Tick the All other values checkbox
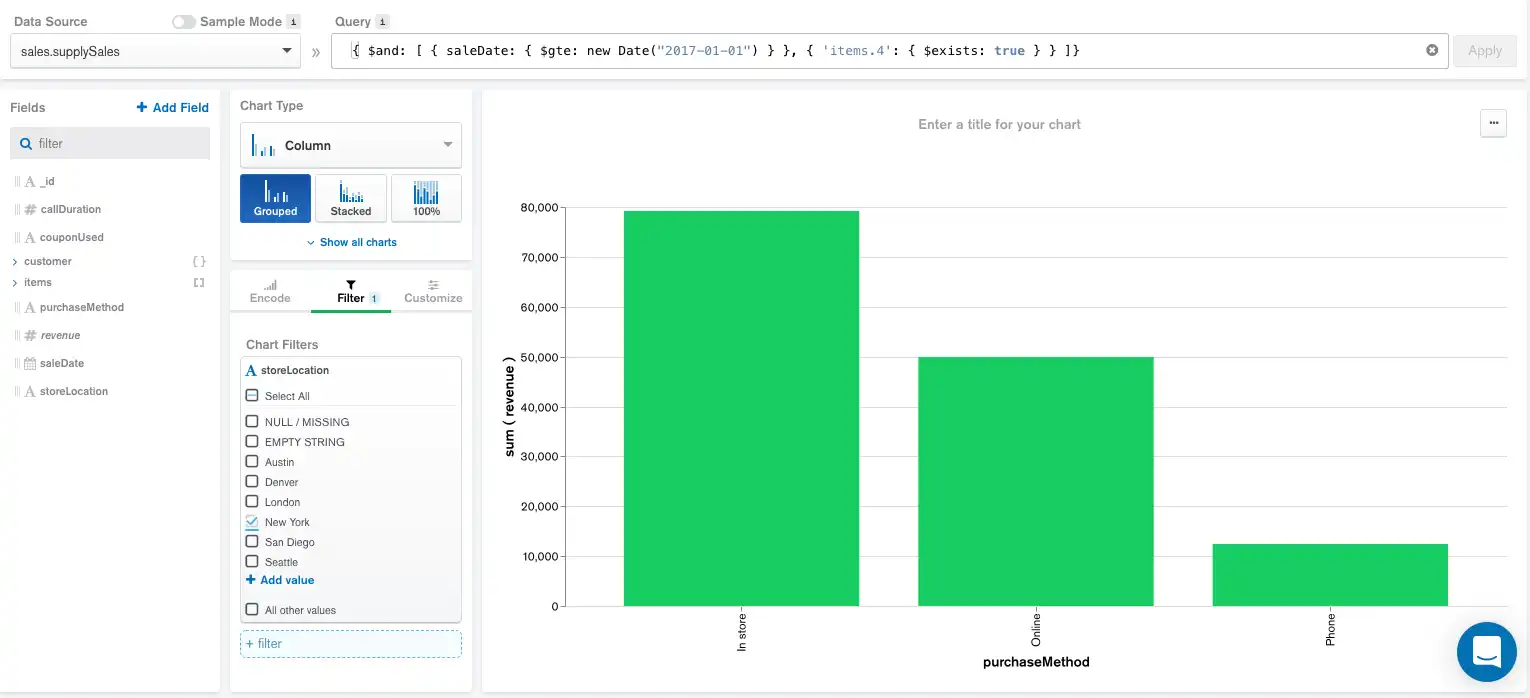Image resolution: width=1530 pixels, height=698 pixels. click(252, 610)
